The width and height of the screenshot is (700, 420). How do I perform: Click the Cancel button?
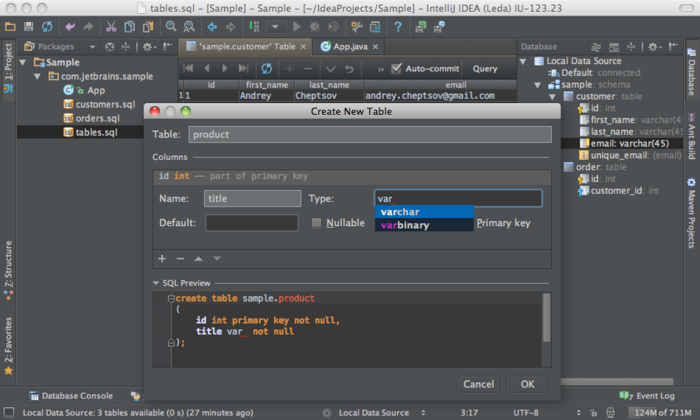coord(478,384)
